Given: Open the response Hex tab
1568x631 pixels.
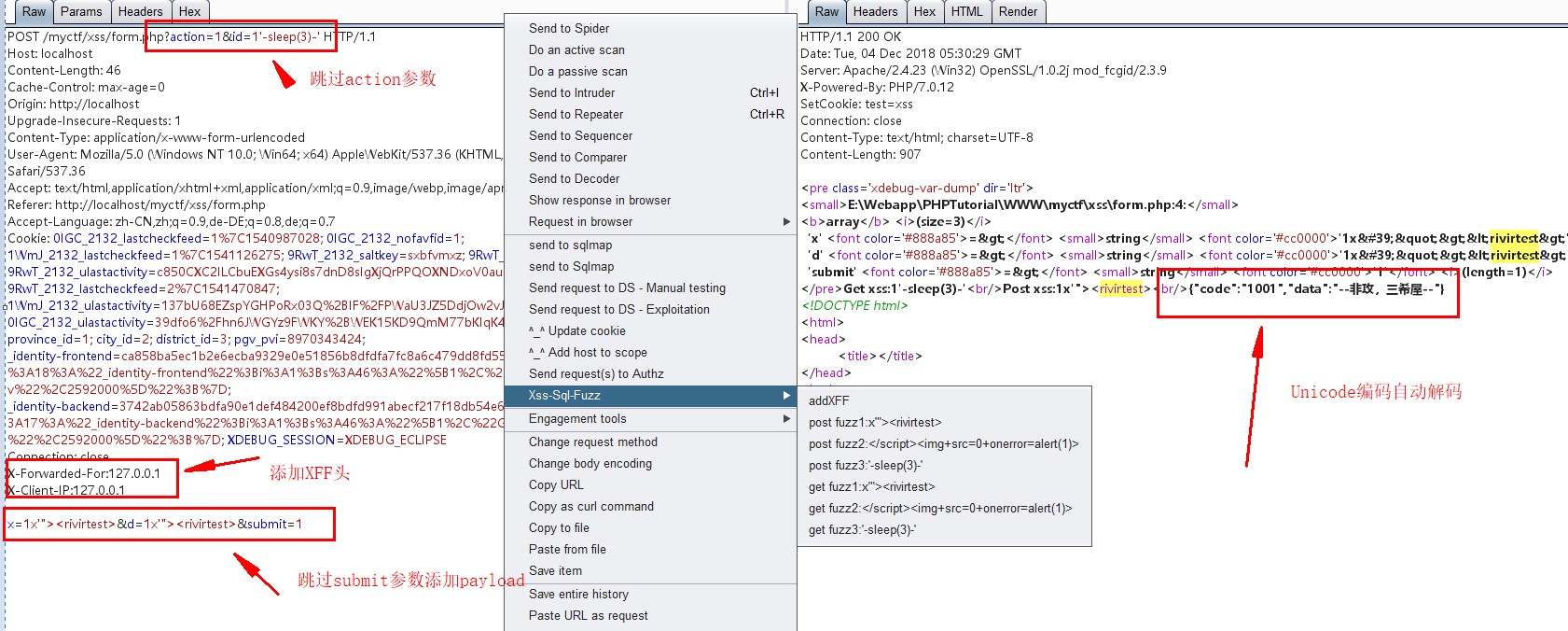Looking at the screenshot, I should click(x=924, y=11).
